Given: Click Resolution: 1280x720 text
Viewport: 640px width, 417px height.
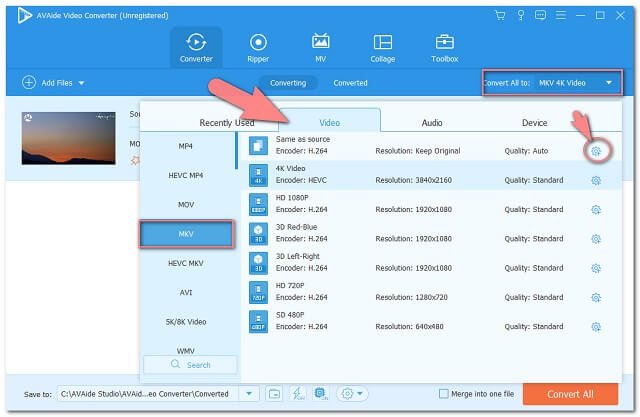Looking at the screenshot, I should coord(411,297).
